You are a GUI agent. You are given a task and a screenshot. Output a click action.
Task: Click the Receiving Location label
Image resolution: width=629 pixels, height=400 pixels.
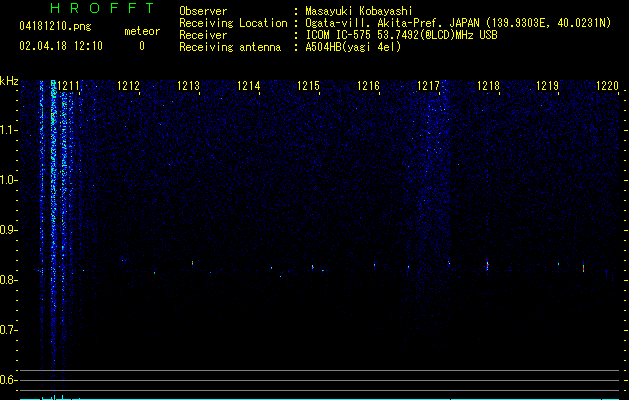[x=233, y=23]
